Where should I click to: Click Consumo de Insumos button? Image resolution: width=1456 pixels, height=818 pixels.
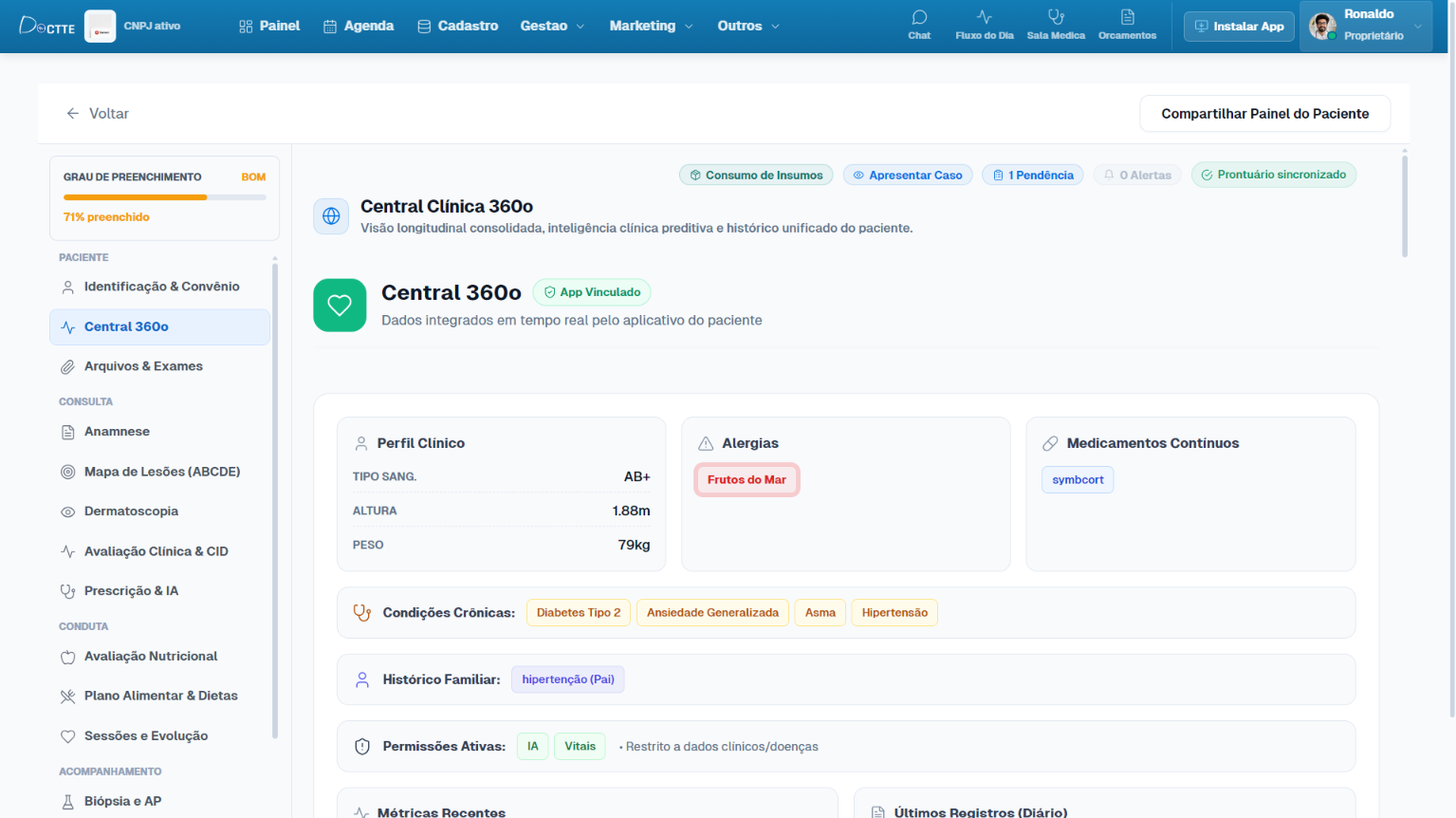756,175
